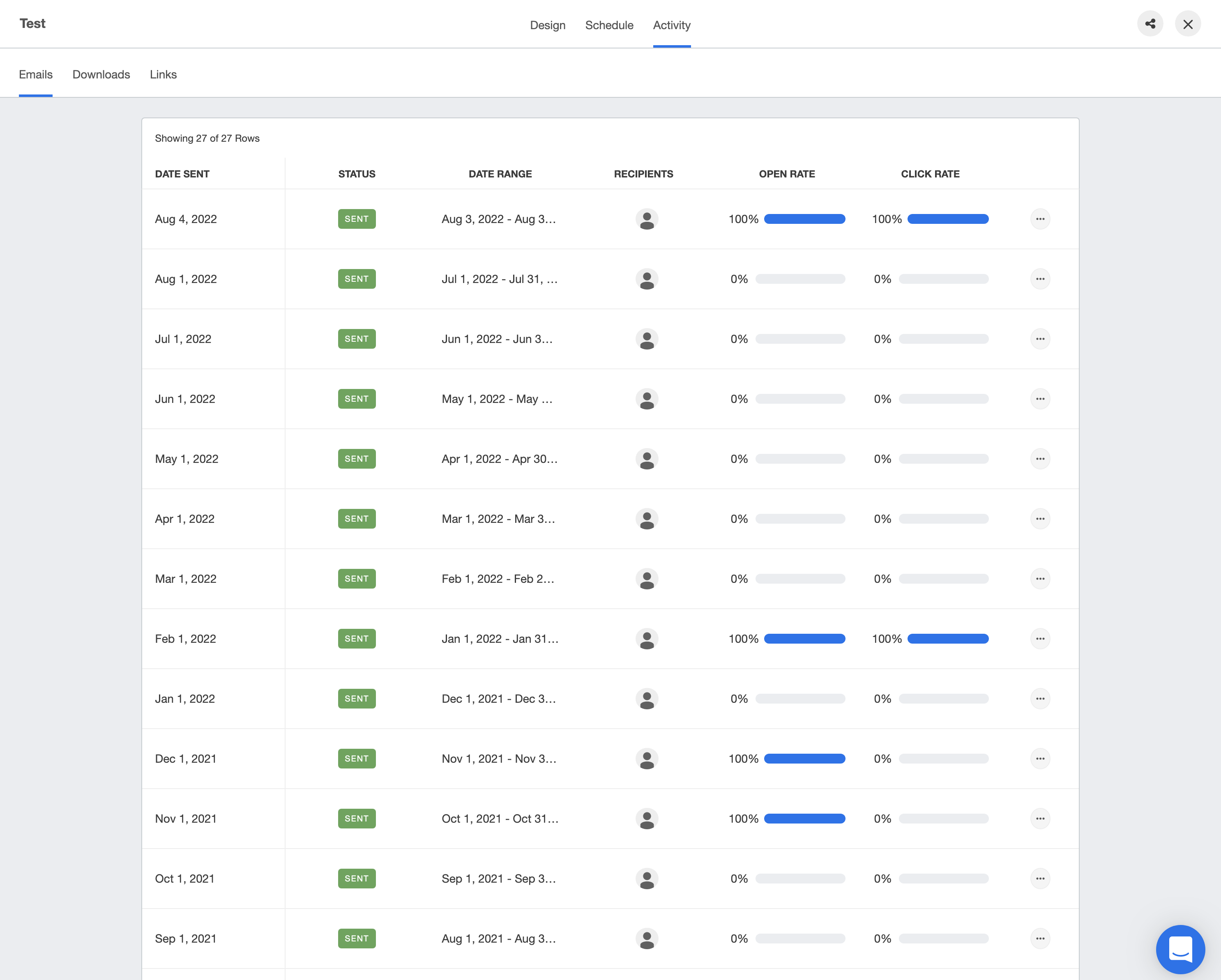The height and width of the screenshot is (980, 1221).
Task: Open the Design tab
Action: 548,25
